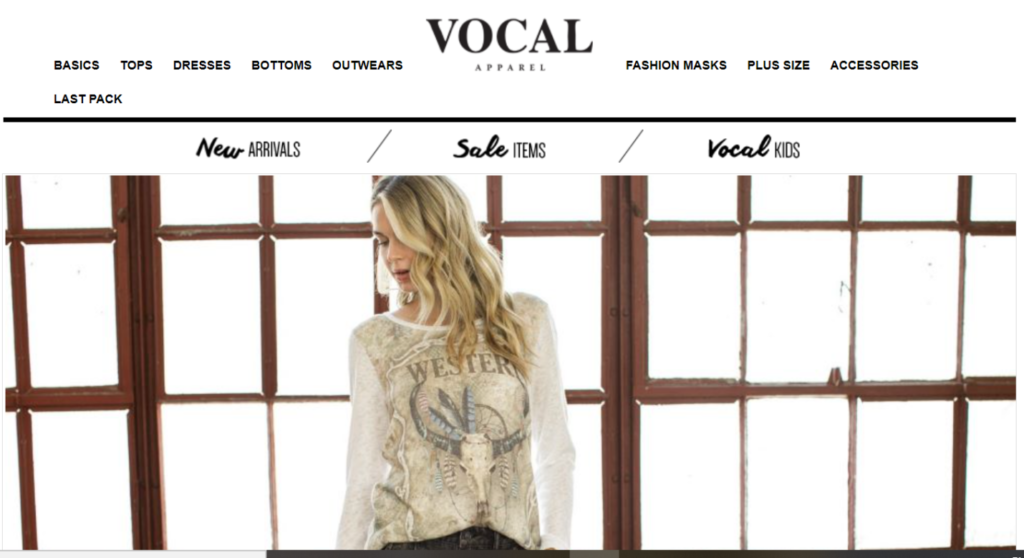The image size is (1024, 558).
Task: Go to the DRESSES section
Action: [202, 65]
